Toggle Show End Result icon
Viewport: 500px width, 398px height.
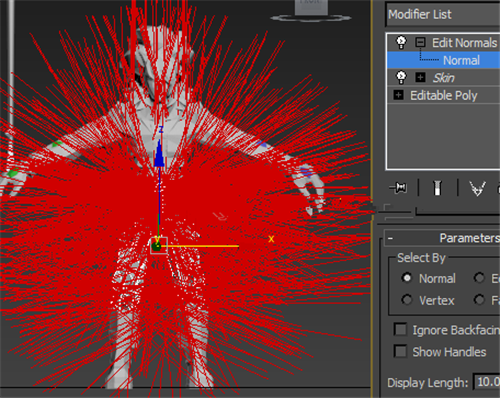(x=438, y=188)
